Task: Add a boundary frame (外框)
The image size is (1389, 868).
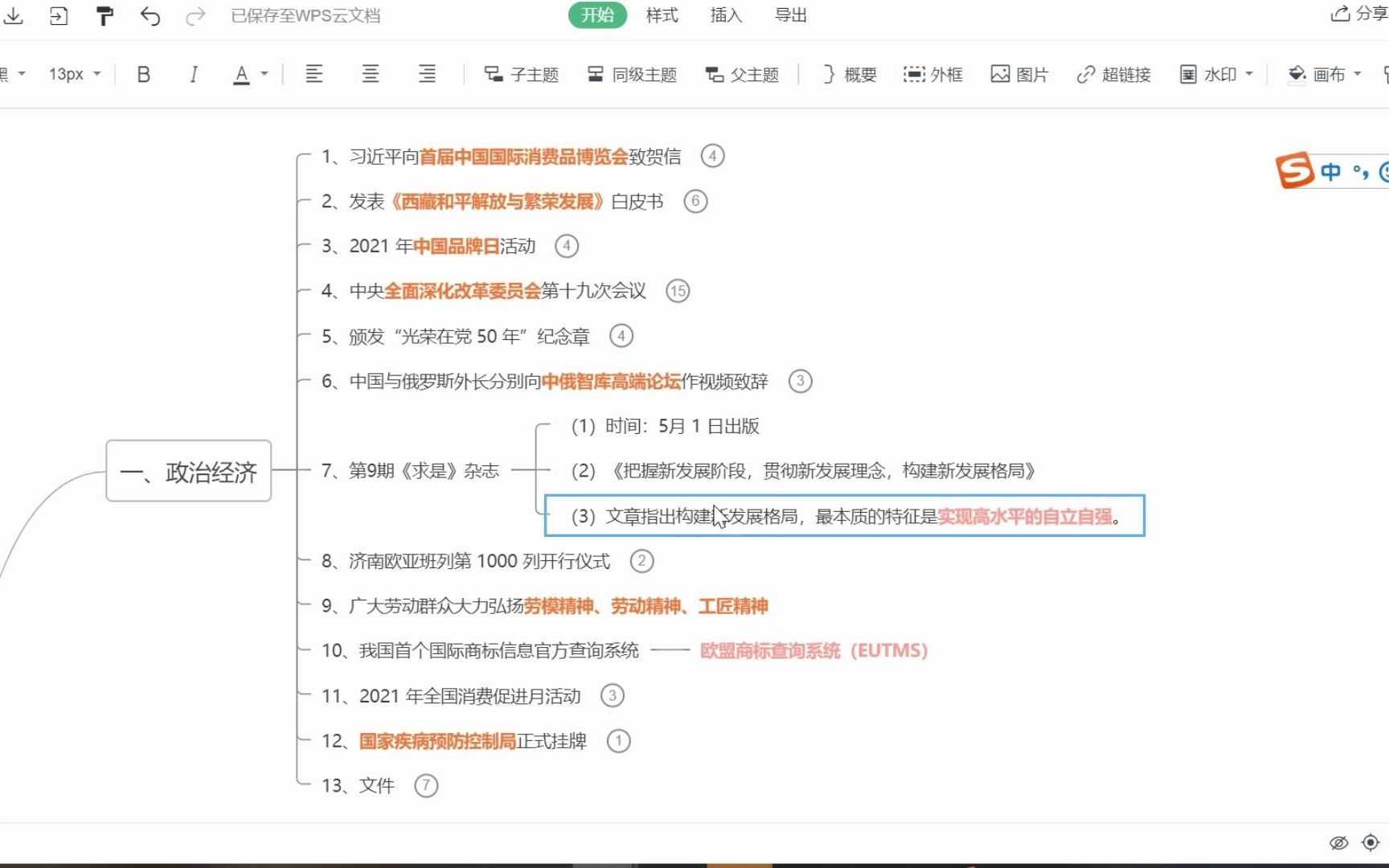Action: tap(933, 75)
